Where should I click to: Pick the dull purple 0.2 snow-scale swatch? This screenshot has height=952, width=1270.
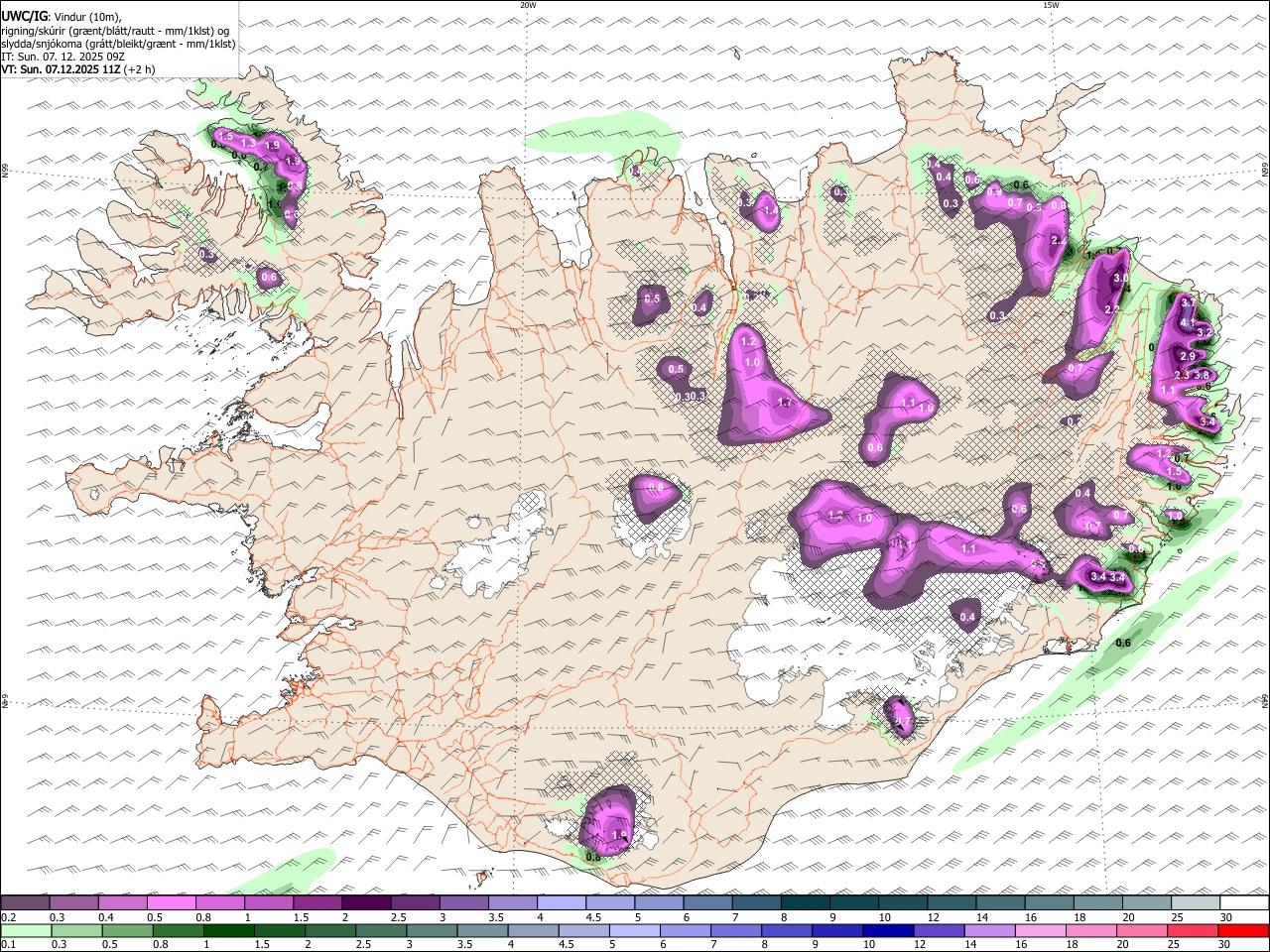click(x=25, y=903)
